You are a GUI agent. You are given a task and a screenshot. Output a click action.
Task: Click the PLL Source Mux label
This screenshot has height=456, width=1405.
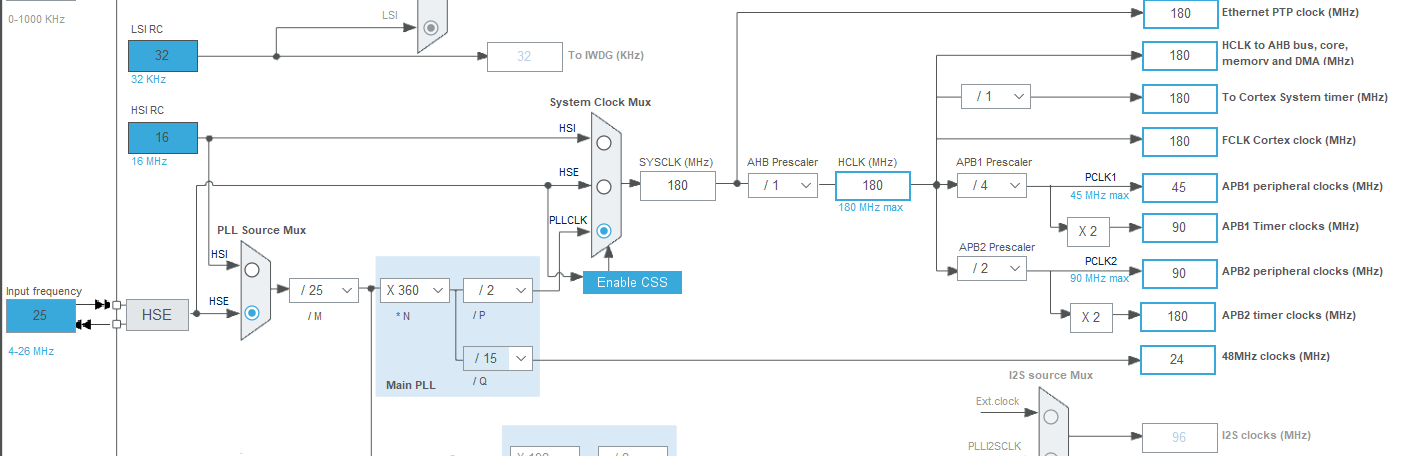point(262,230)
